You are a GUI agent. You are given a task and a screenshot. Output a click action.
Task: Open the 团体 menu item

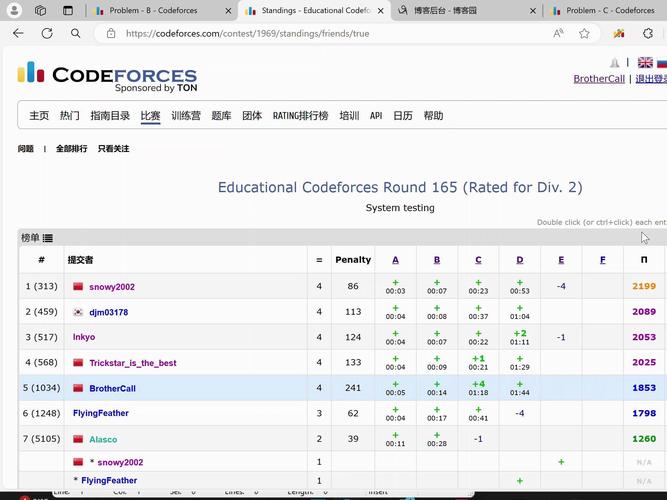(x=252, y=115)
